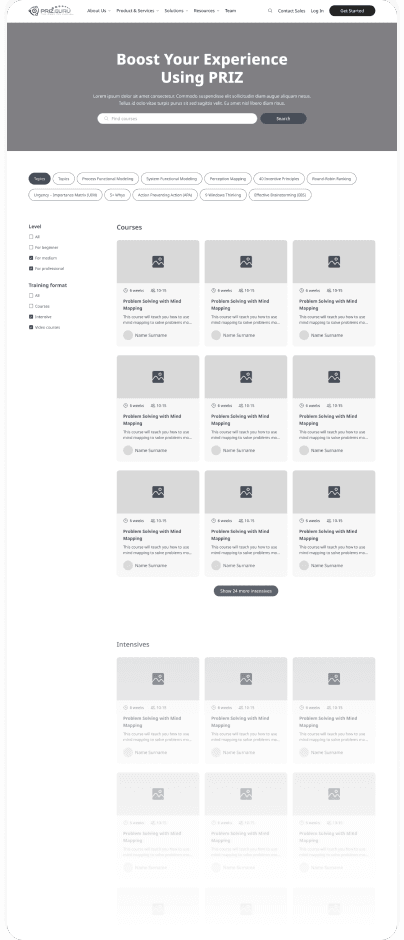
Task: Focus the Find courses search field
Action: (177, 119)
